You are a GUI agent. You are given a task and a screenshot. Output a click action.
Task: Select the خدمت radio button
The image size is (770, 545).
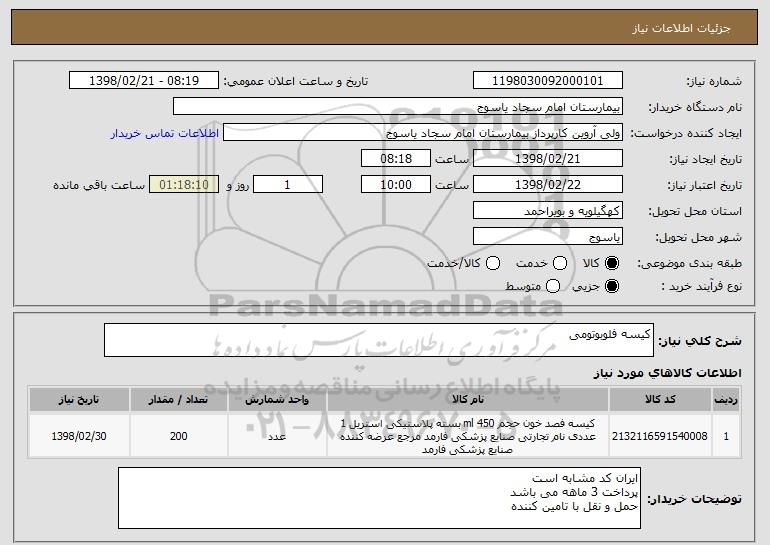[560, 264]
